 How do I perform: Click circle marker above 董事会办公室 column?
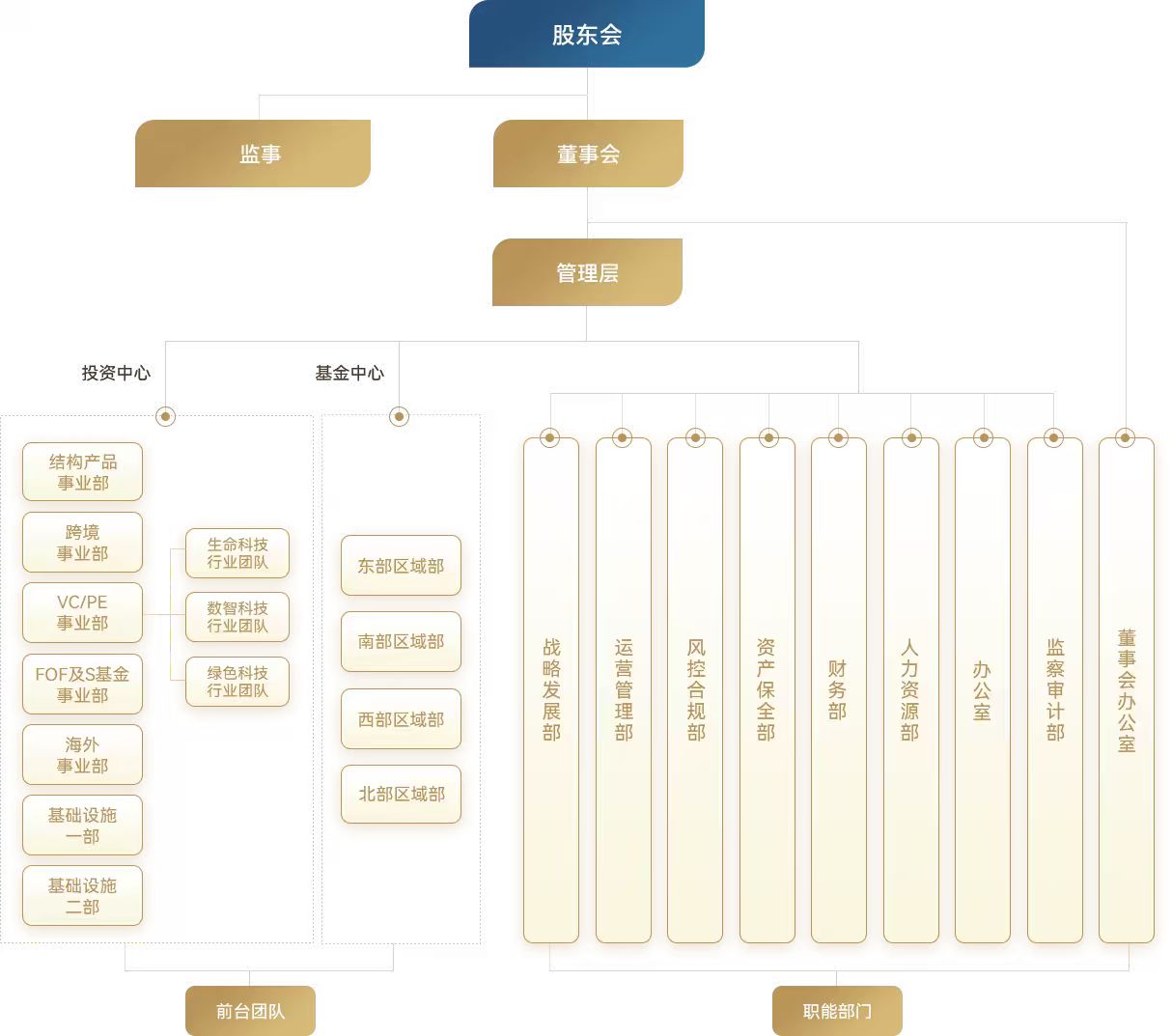click(x=1125, y=437)
